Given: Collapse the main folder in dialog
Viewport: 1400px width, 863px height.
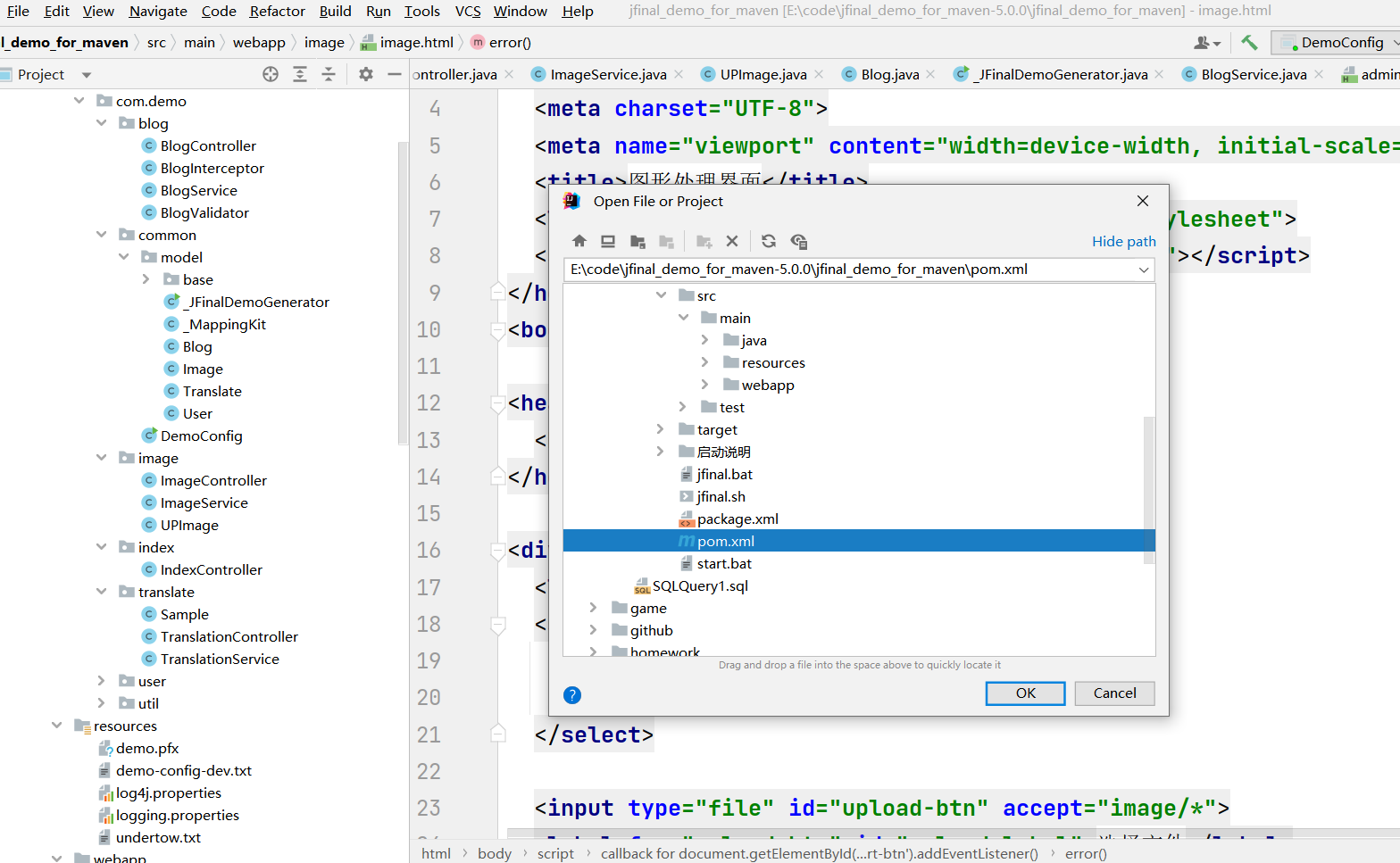Looking at the screenshot, I should [x=683, y=317].
